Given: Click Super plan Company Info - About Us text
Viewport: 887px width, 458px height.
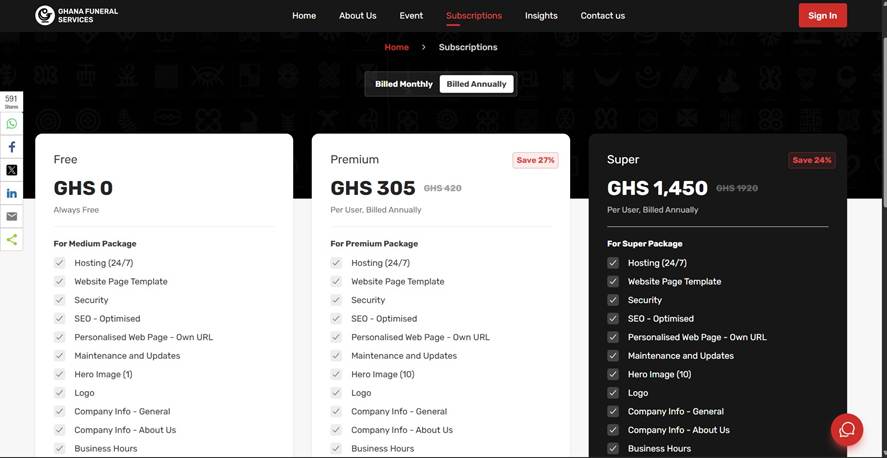Looking at the screenshot, I should [x=679, y=430].
